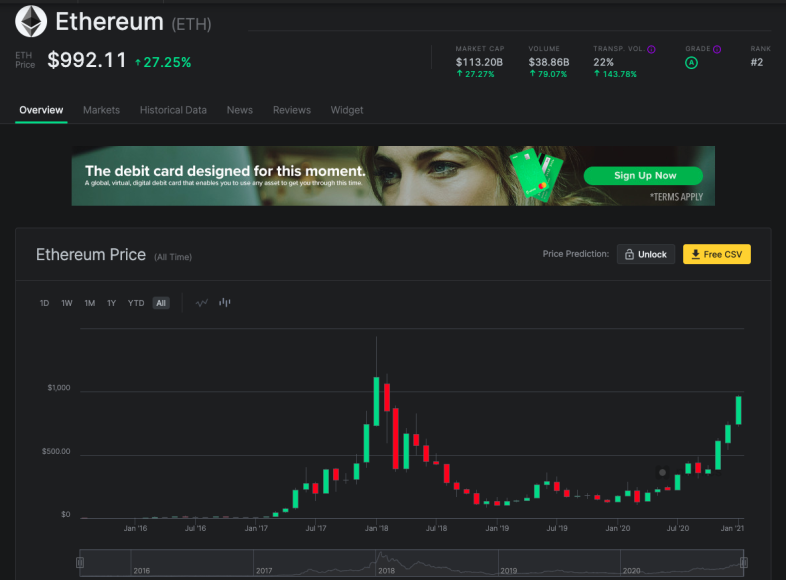The image size is (786, 580).
Task: Select the All time range
Action: [x=161, y=303]
